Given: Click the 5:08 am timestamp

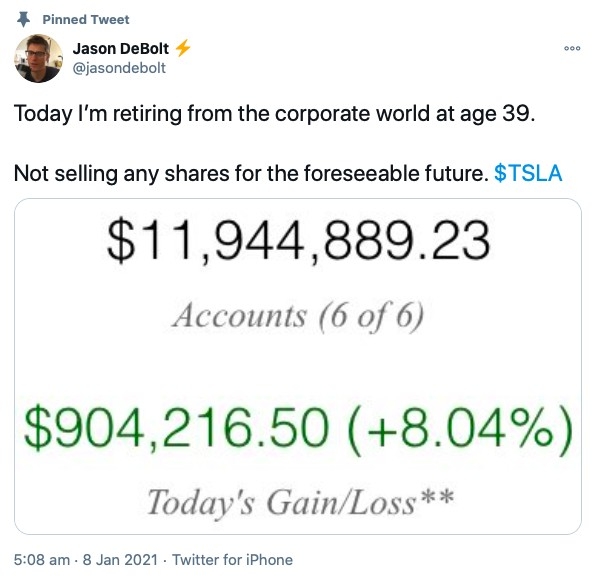Looking at the screenshot, I should click(42, 560).
